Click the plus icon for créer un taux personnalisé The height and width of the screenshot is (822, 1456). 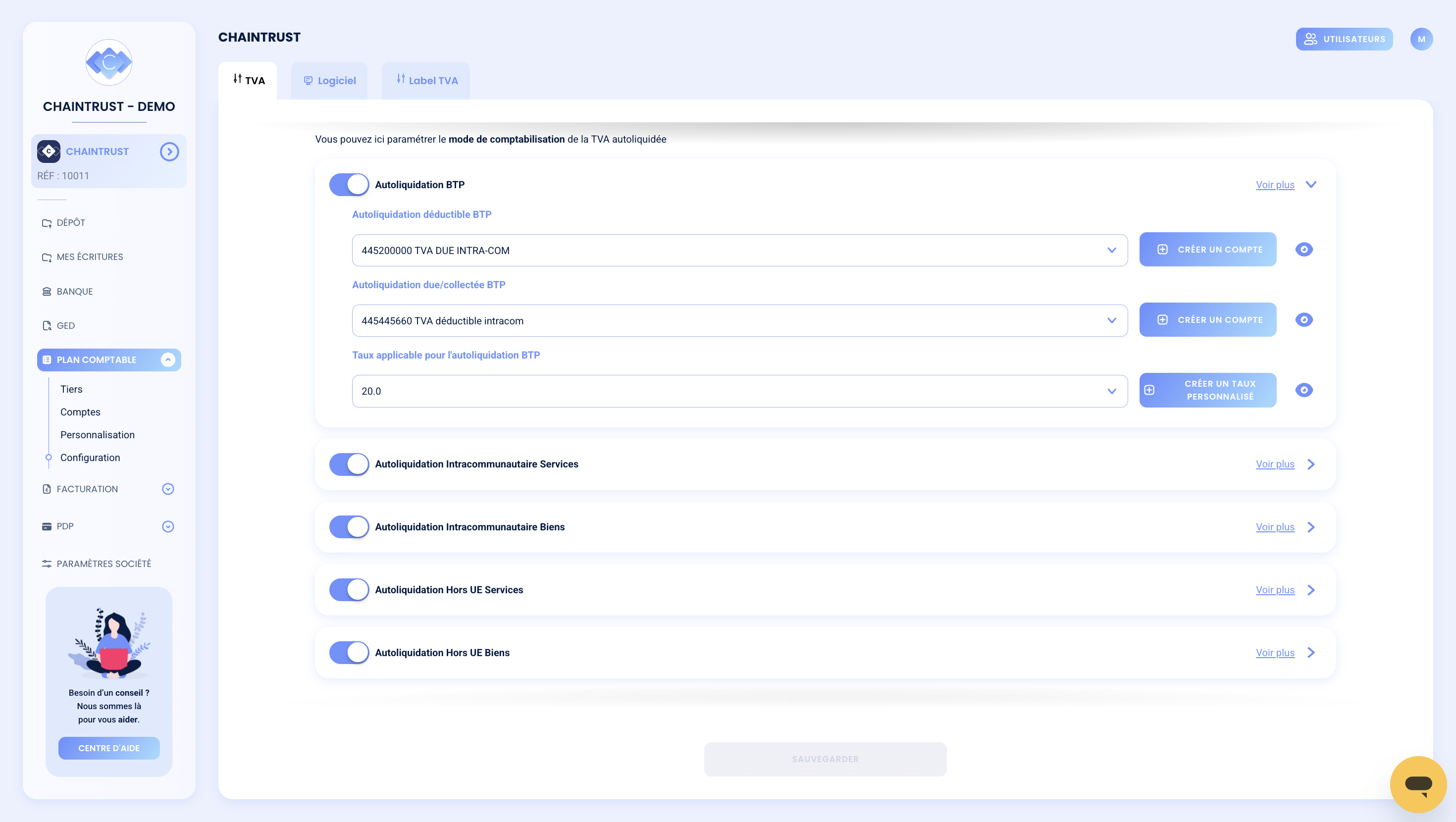tap(1149, 390)
